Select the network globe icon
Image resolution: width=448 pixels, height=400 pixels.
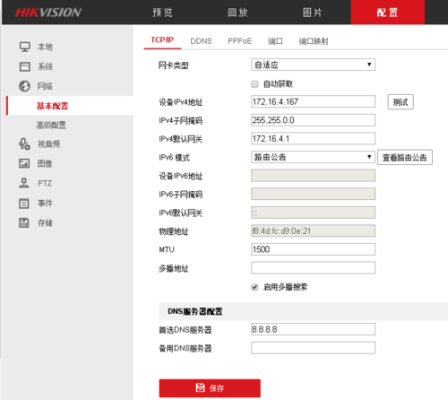point(24,86)
